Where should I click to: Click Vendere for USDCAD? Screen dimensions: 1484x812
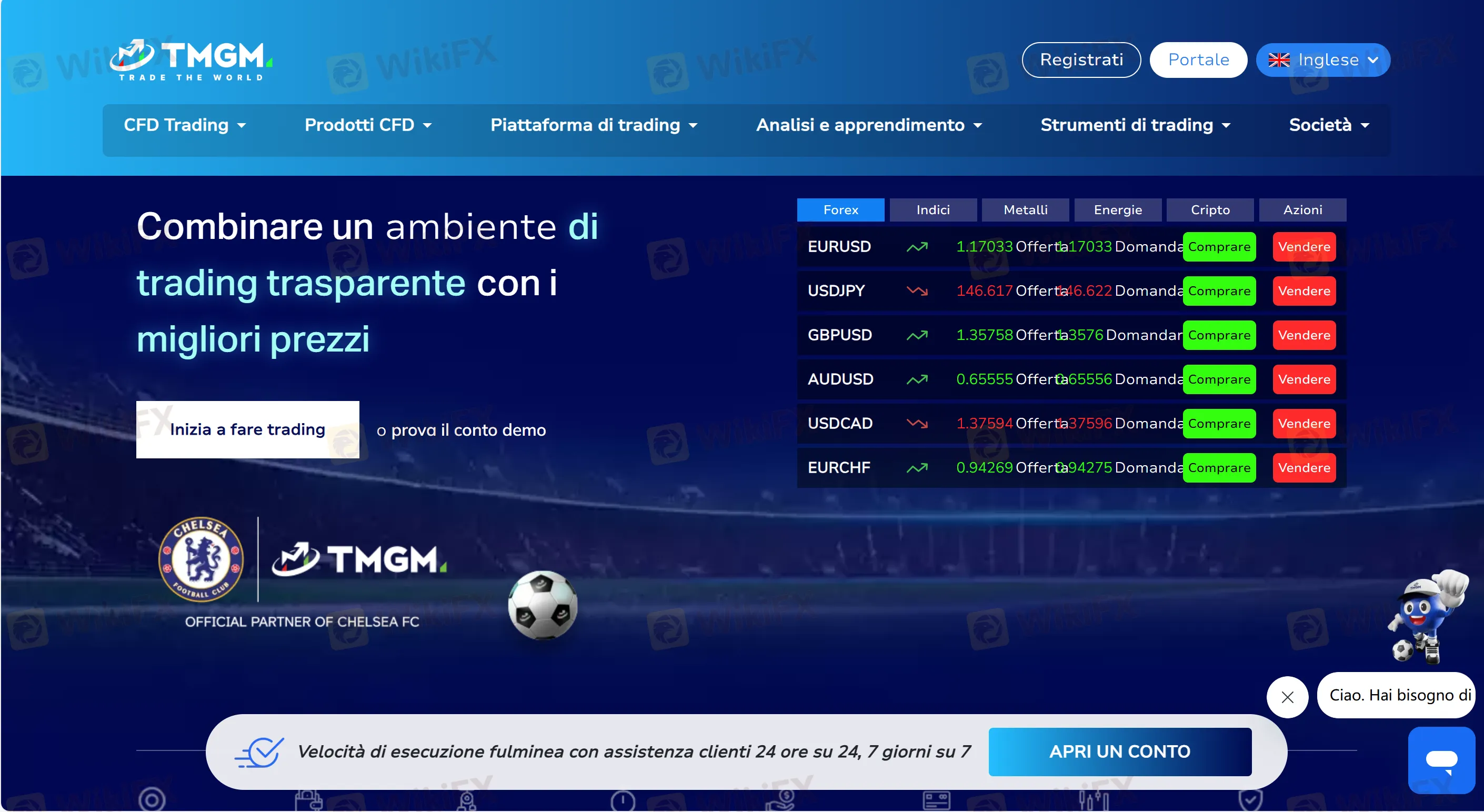coord(1303,424)
